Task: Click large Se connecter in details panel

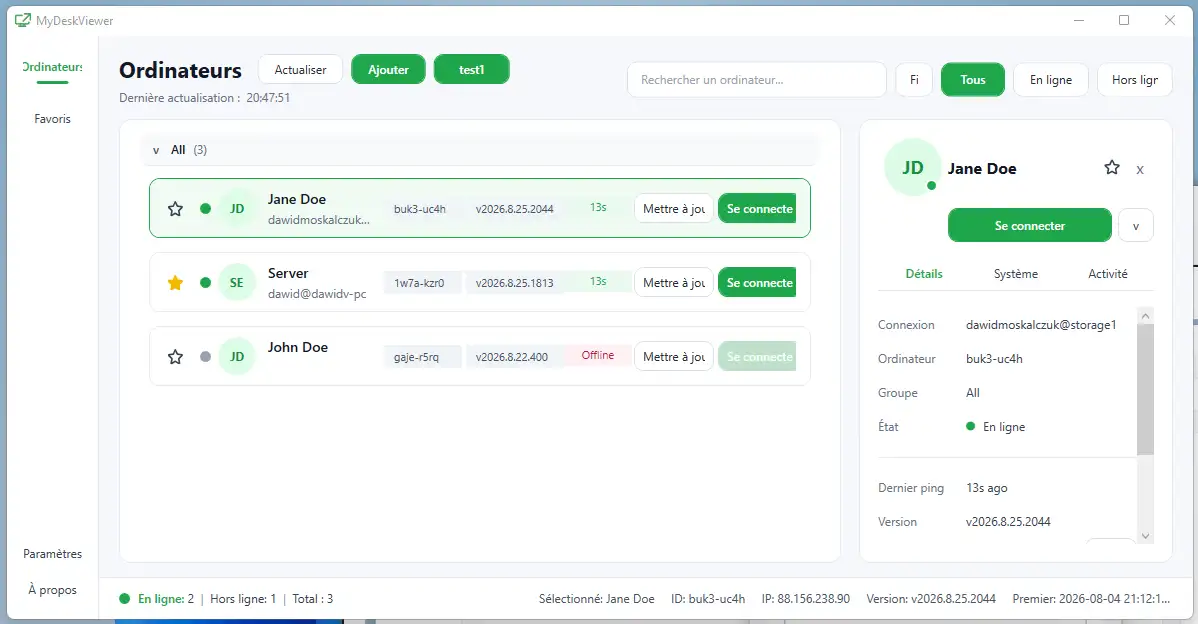Action: coord(1029,225)
